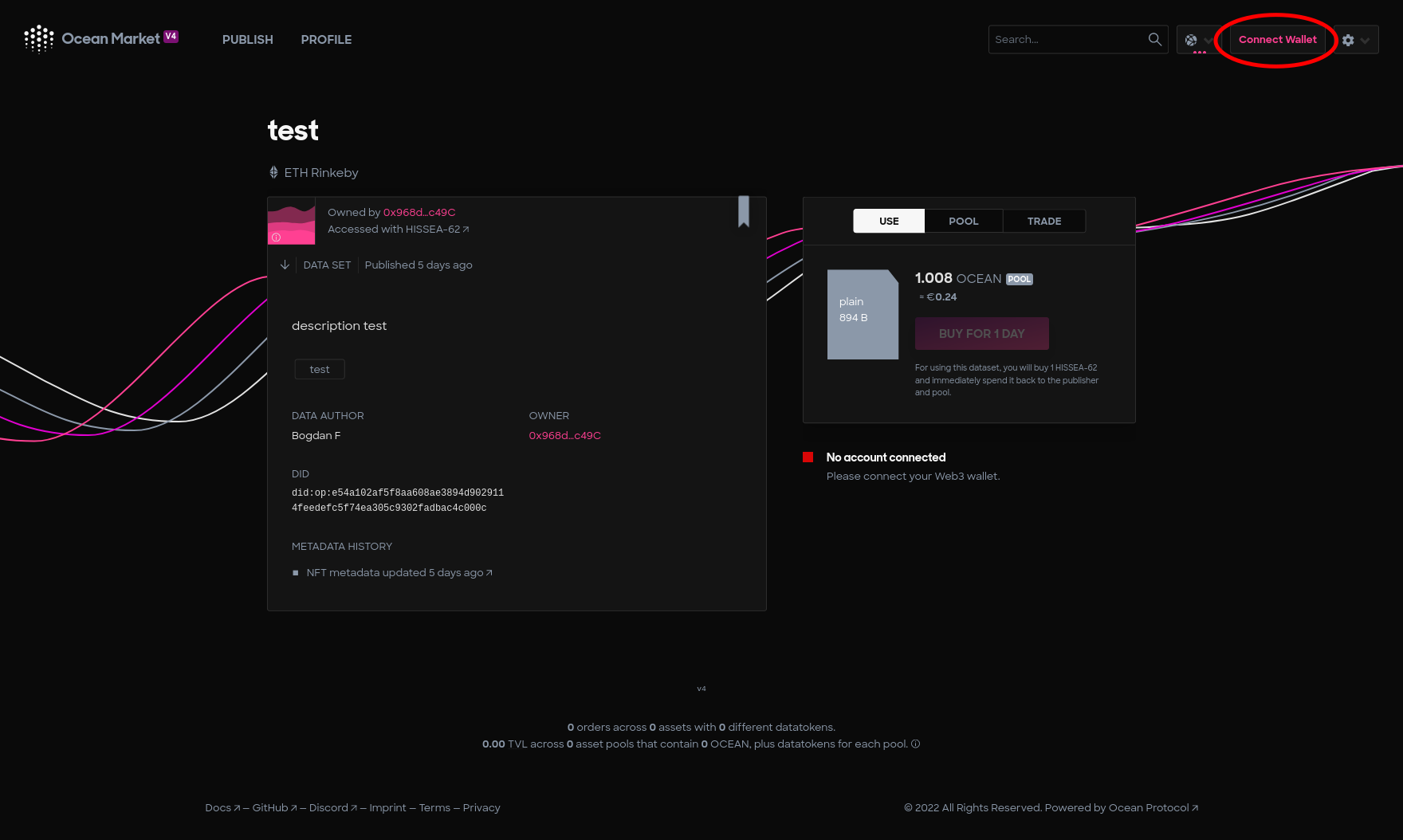Click the DID text did:op:e54a102a...
The height and width of the screenshot is (840, 1403).
398,500
